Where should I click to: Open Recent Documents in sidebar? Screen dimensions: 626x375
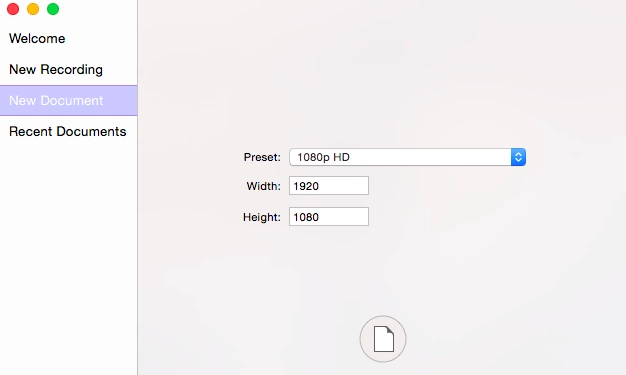[x=68, y=131]
